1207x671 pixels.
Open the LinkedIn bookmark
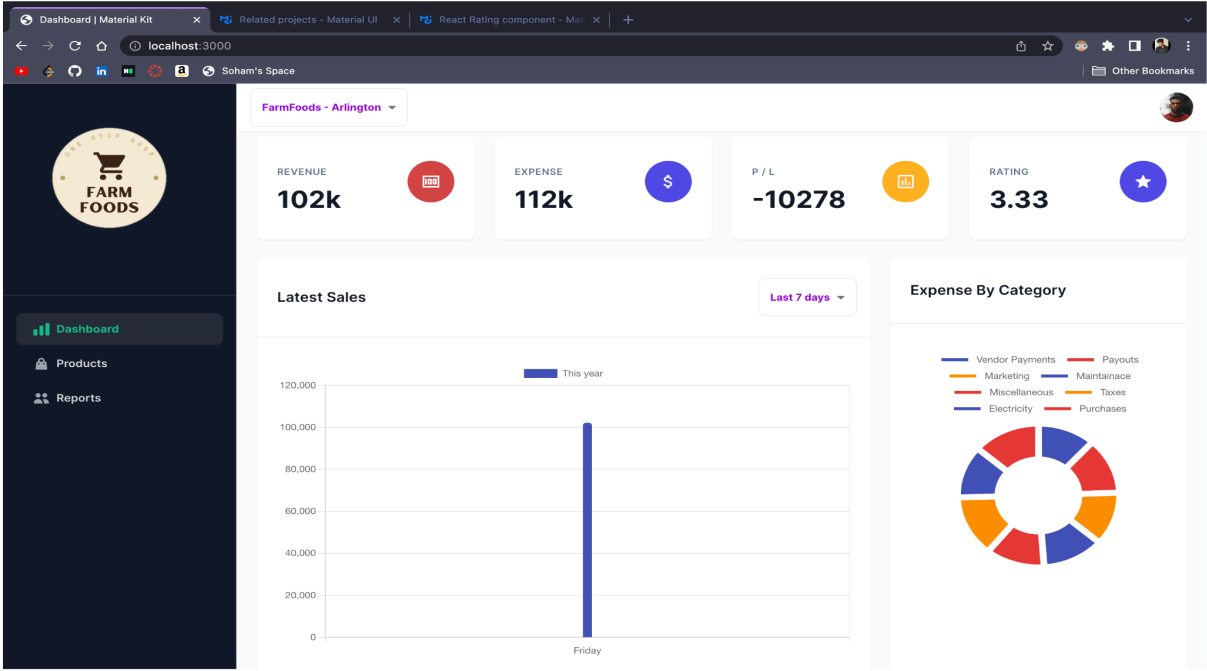pyautogui.click(x=101, y=71)
